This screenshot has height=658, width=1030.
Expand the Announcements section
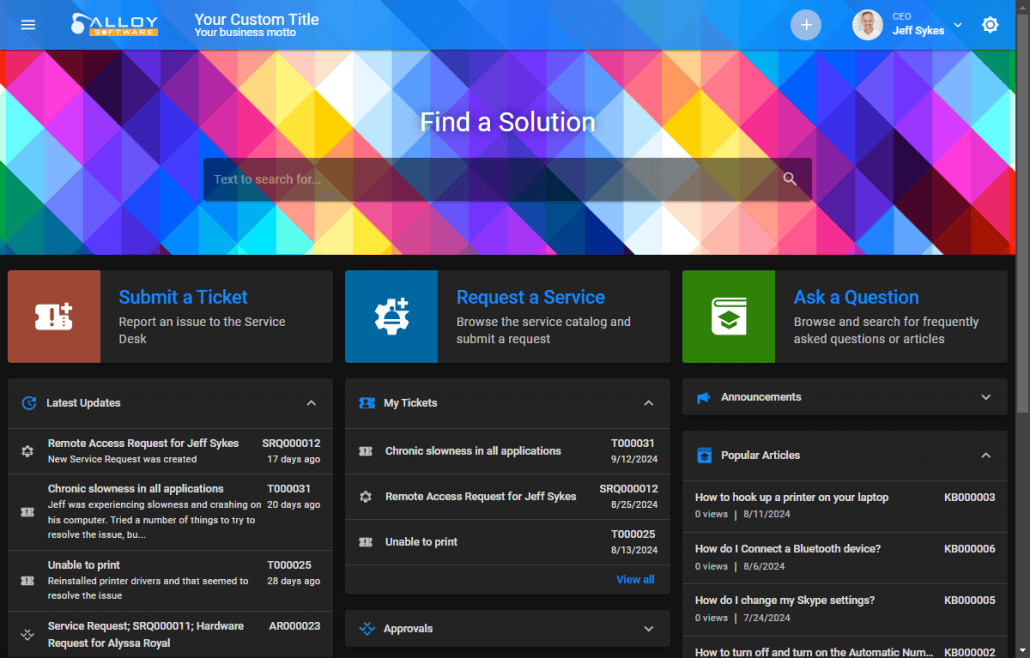tap(984, 397)
